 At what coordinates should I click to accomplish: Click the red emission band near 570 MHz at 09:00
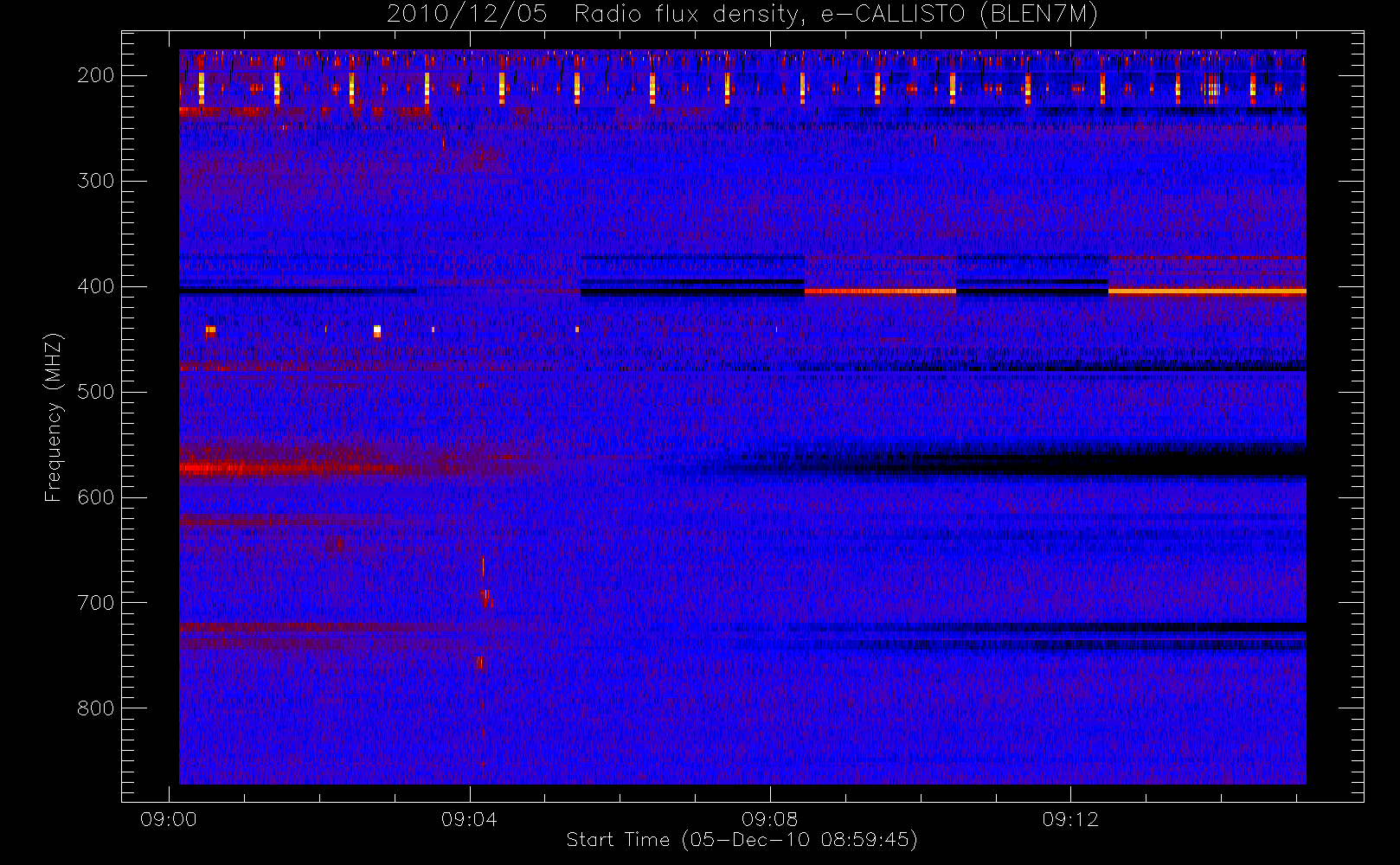tap(286, 469)
